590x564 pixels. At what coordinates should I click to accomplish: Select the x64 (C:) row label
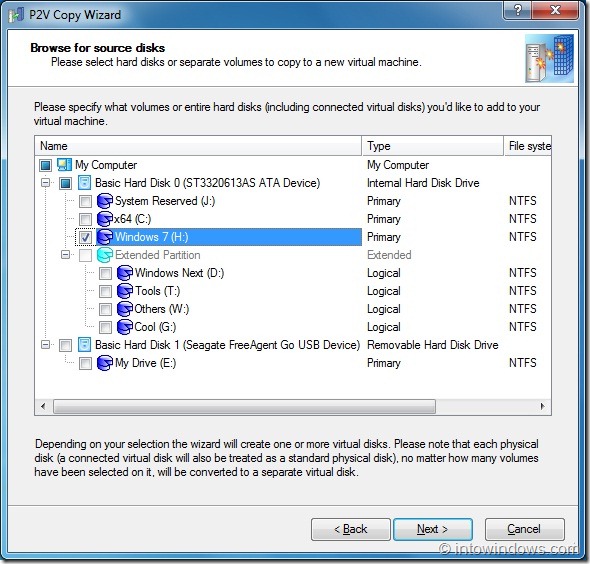click(x=132, y=219)
